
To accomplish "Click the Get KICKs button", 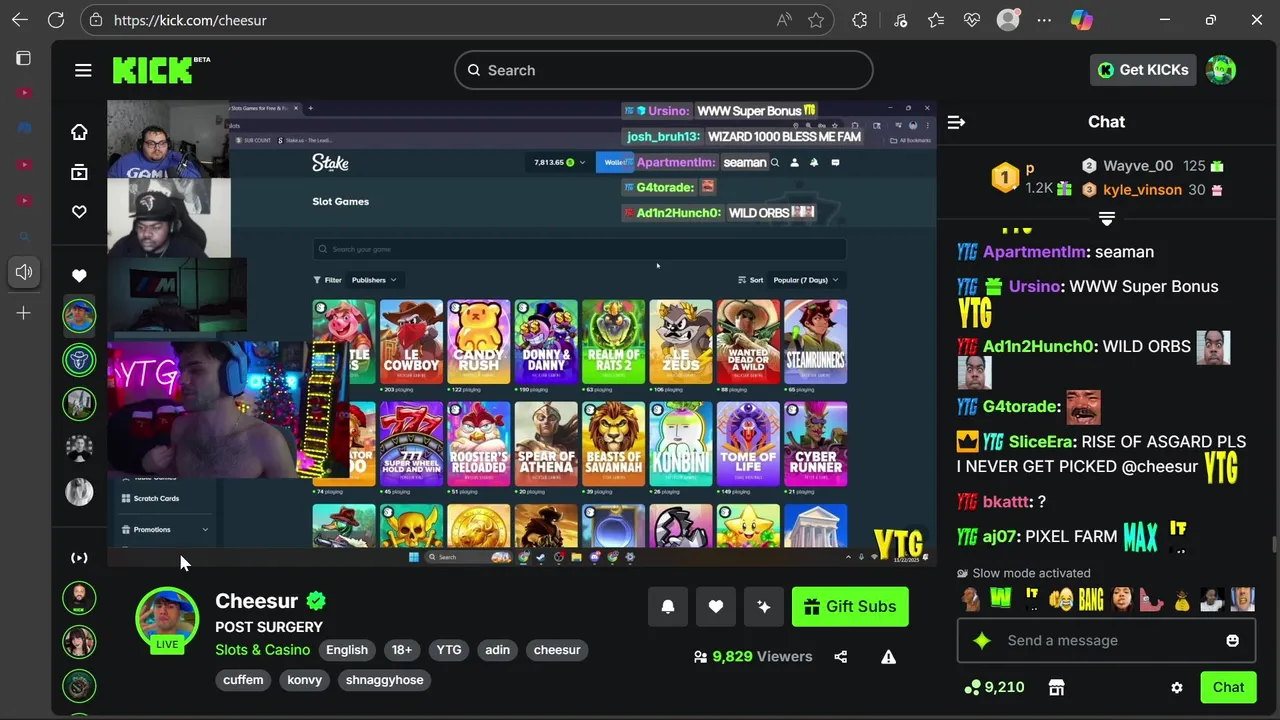I will click(x=1143, y=70).
